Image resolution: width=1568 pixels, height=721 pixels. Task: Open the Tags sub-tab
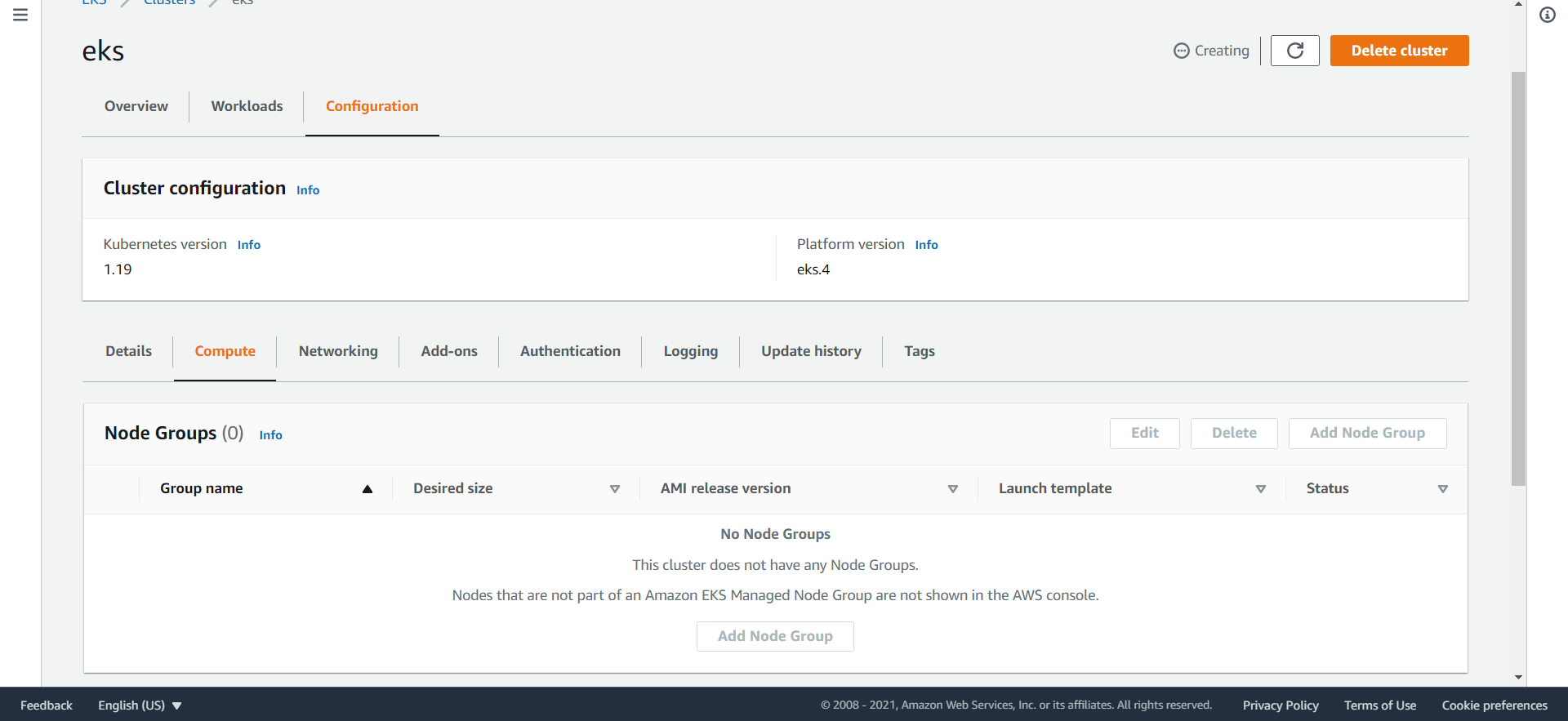point(920,351)
